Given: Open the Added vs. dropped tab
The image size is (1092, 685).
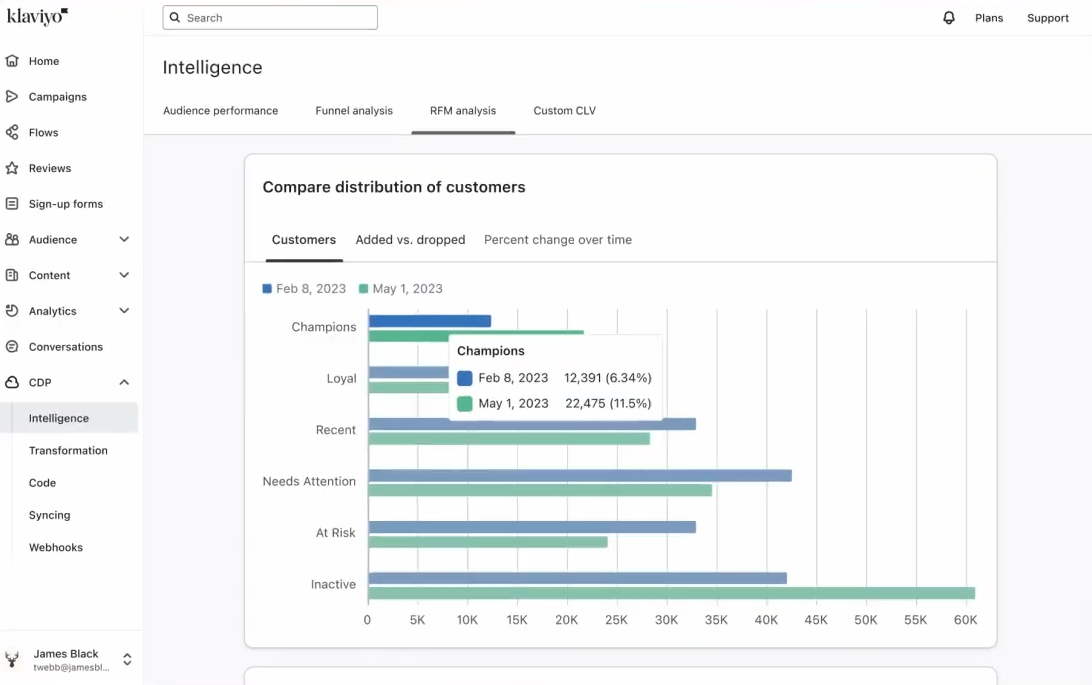Looking at the screenshot, I should coord(410,240).
